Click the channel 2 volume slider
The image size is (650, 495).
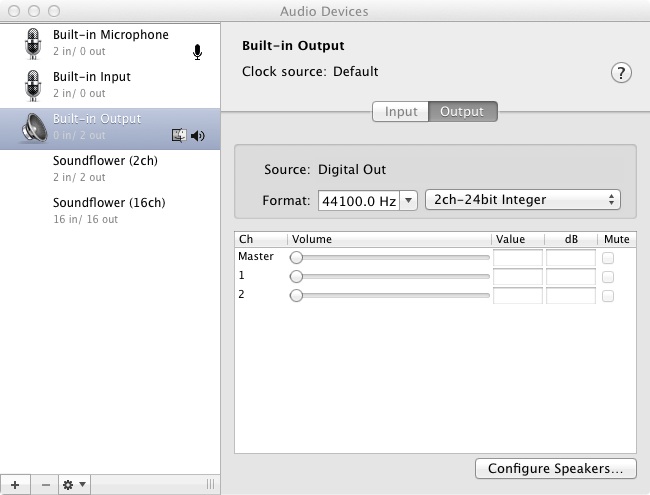pyautogui.click(x=390, y=296)
